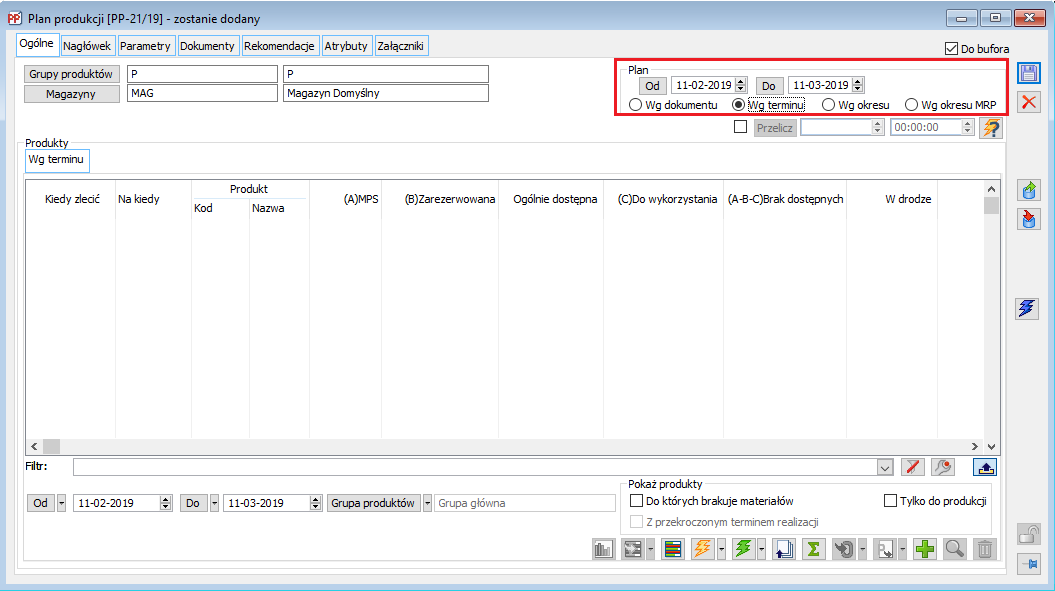Switch to the Rekomendacje tab
This screenshot has width=1055, height=591.
coord(279,46)
